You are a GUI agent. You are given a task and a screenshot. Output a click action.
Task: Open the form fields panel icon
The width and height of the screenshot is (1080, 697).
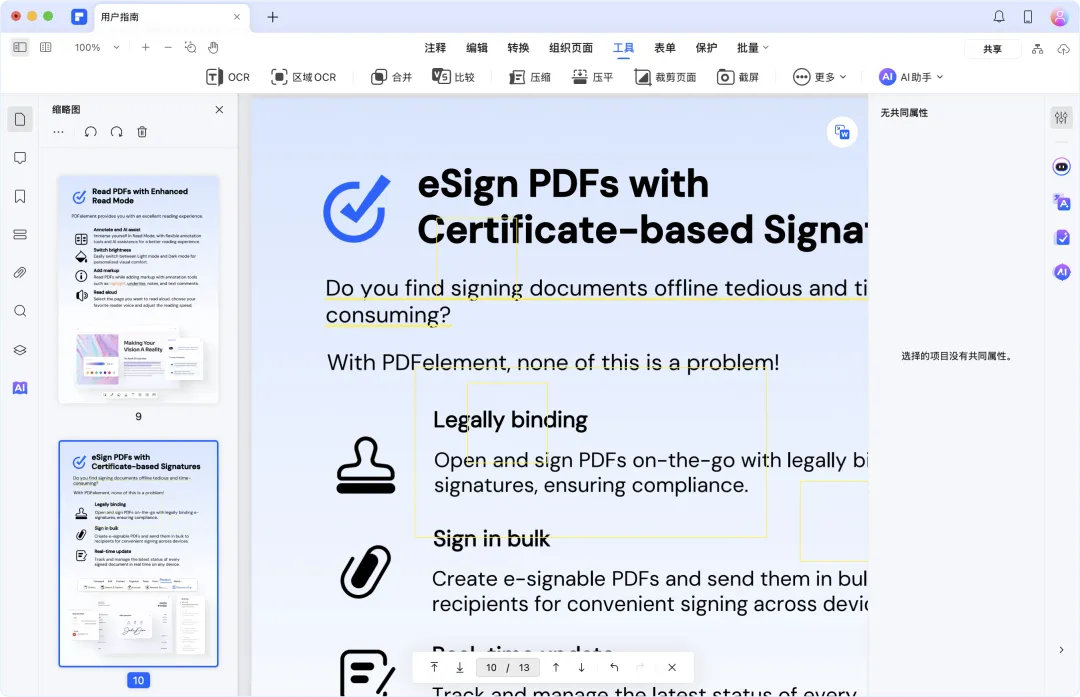point(20,235)
